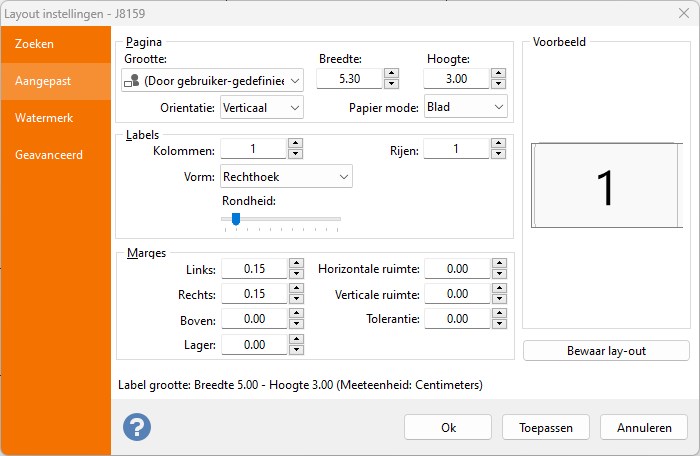Increase Verticale ruimte with up arrow
This screenshot has height=456, width=700.
pyautogui.click(x=500, y=288)
